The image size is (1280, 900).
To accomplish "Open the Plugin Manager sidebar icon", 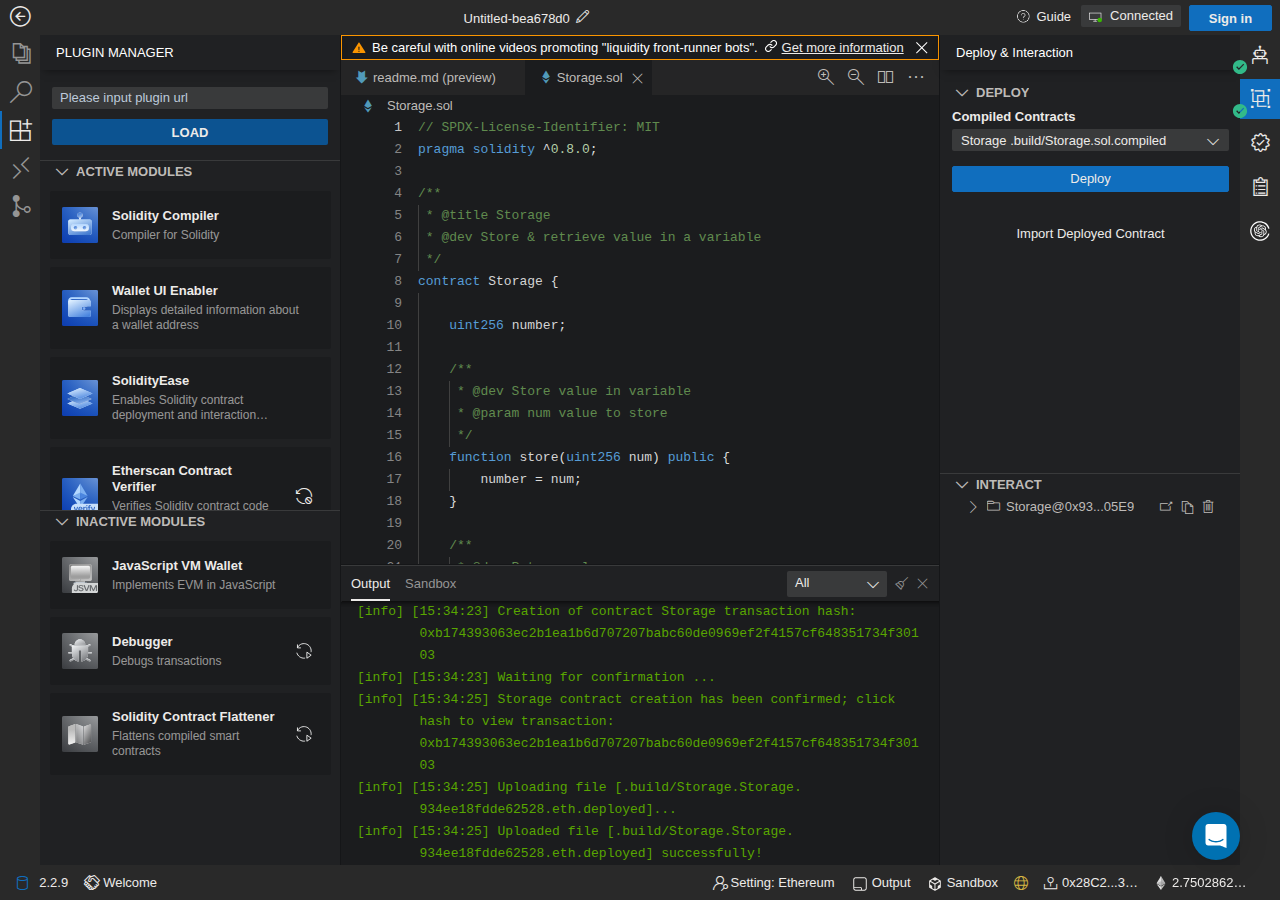I will [20, 130].
